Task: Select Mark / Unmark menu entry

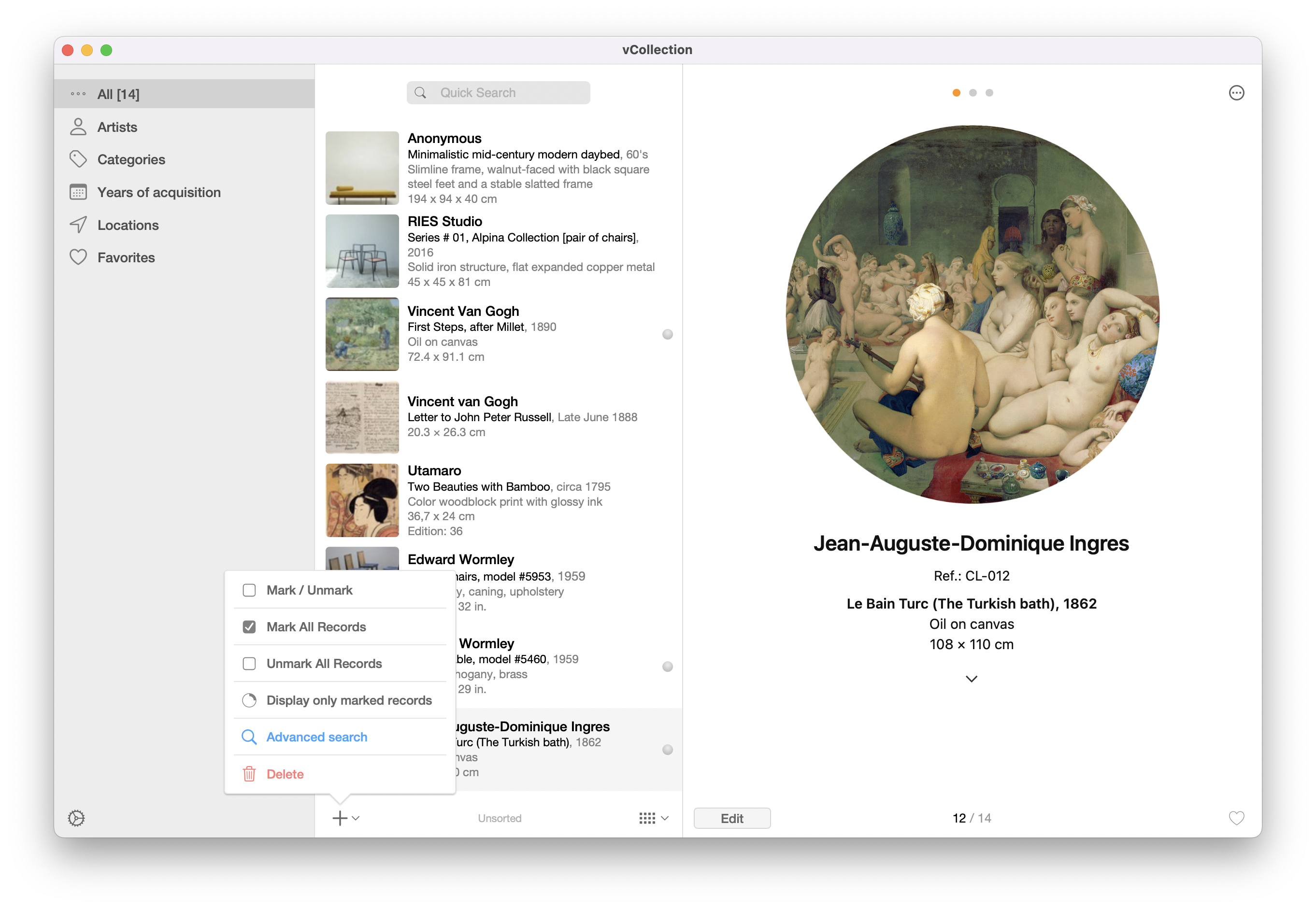Action: (340, 590)
